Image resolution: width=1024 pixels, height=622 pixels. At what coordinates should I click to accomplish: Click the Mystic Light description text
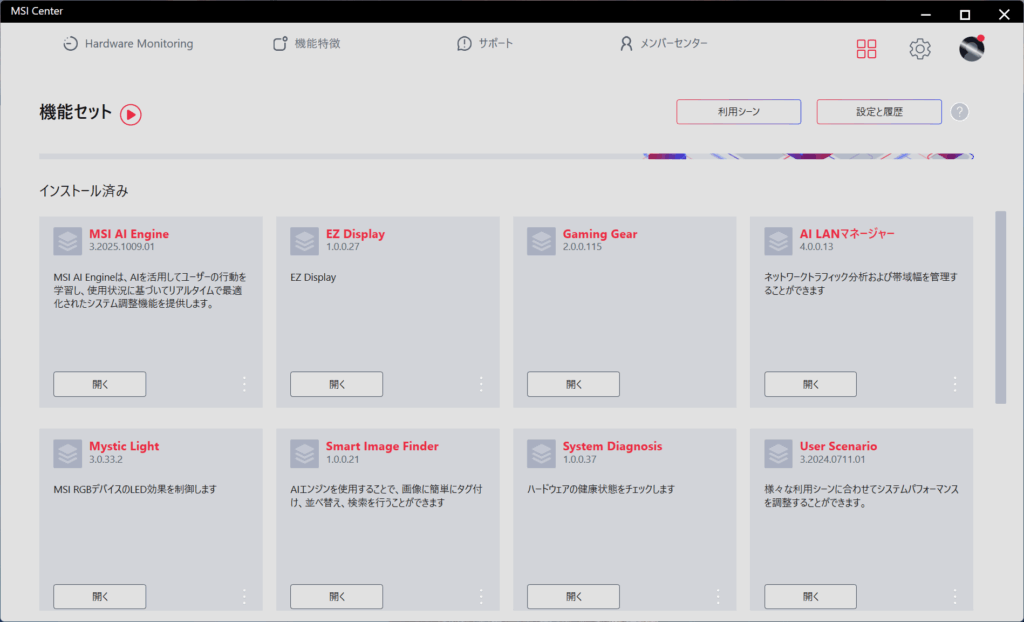point(135,489)
